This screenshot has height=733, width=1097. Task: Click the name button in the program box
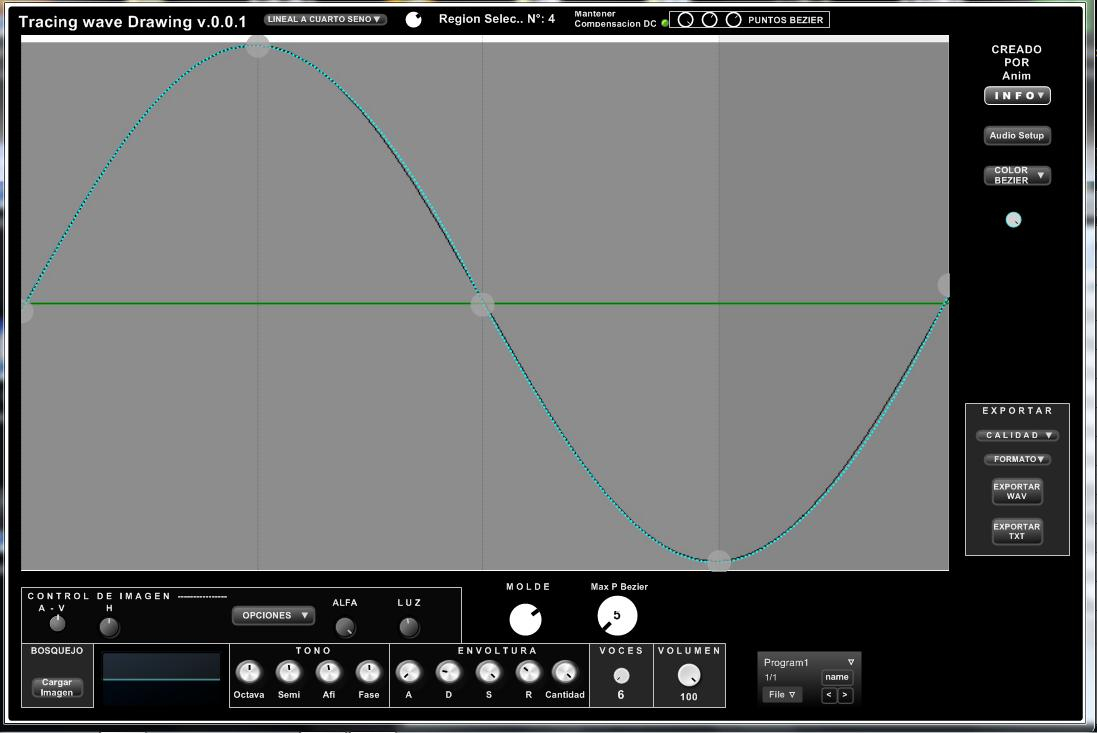tap(837, 677)
